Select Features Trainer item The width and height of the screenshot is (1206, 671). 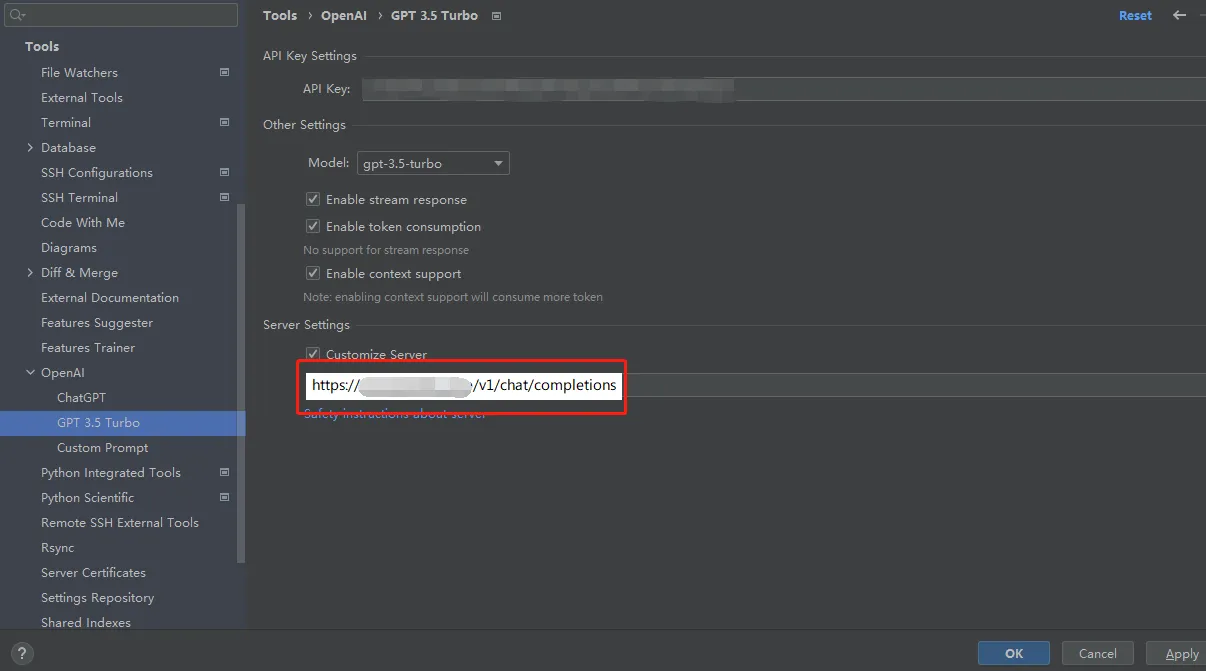(88, 347)
